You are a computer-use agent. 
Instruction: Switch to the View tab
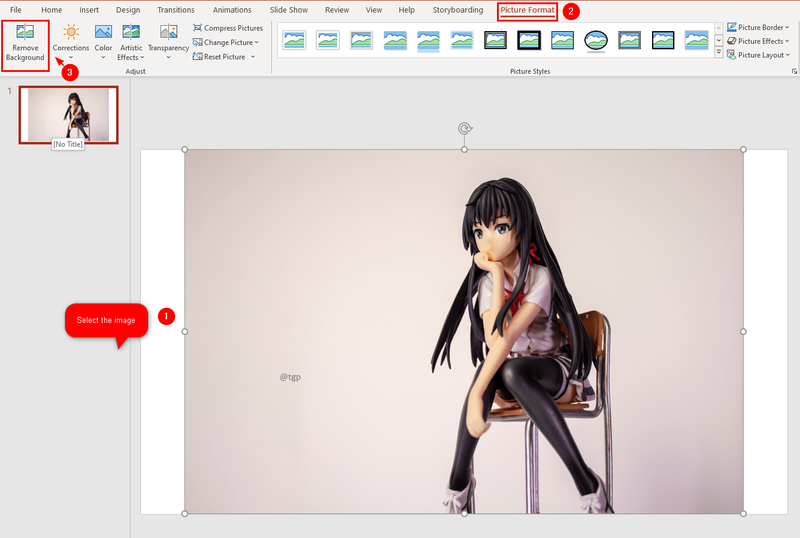click(373, 10)
